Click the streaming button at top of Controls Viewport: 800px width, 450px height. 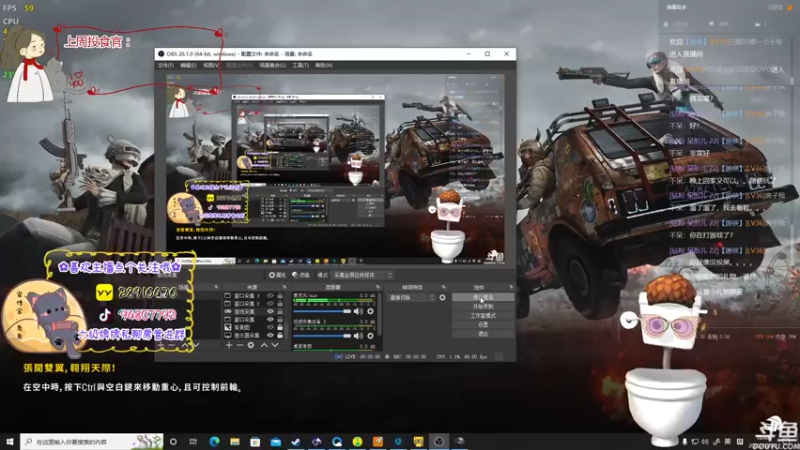483,297
